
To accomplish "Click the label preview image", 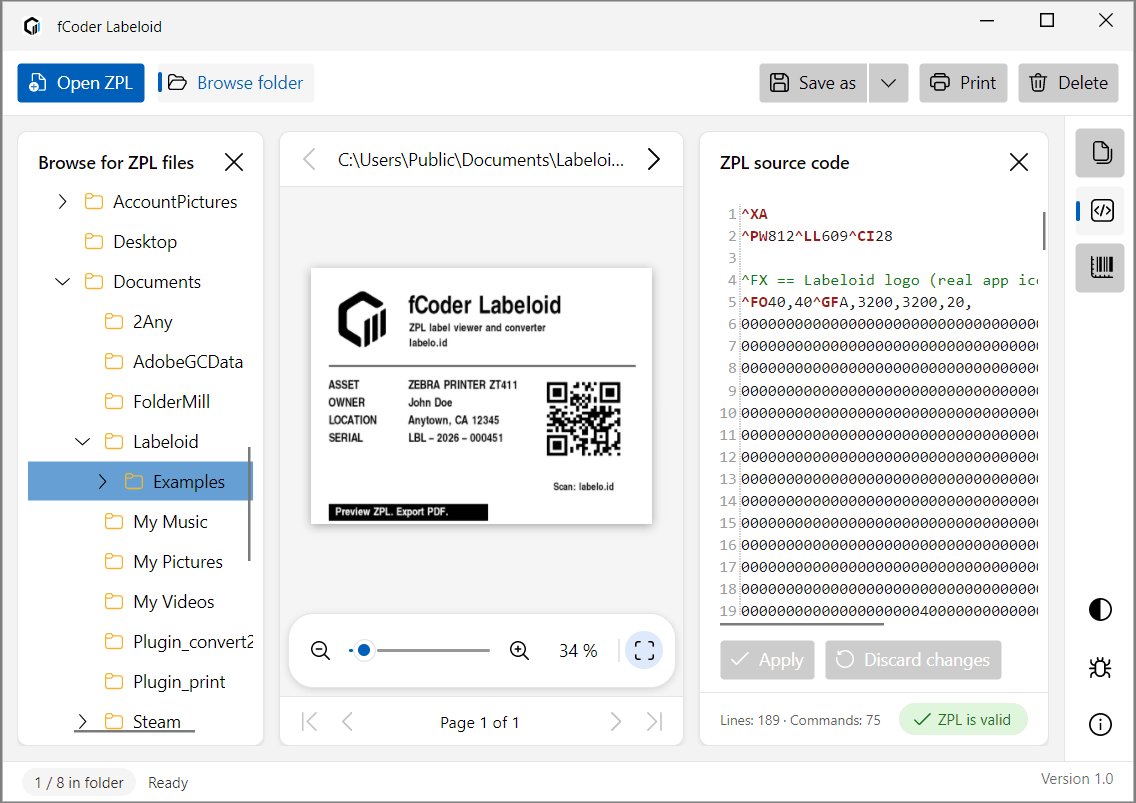I will click(x=481, y=396).
